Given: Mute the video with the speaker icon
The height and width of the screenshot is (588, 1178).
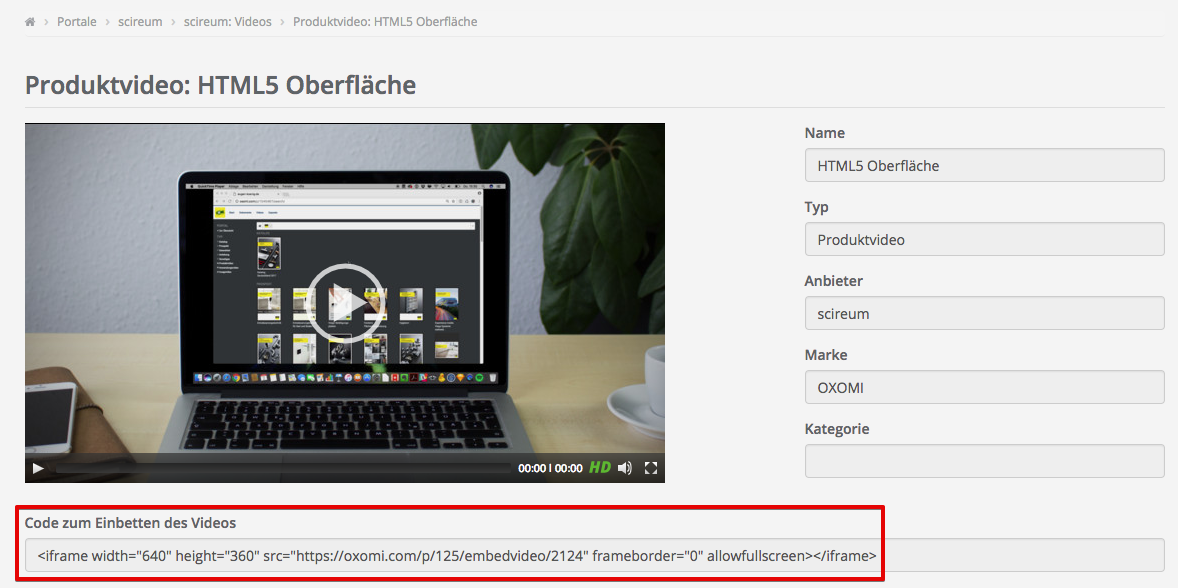Looking at the screenshot, I should [x=625, y=468].
